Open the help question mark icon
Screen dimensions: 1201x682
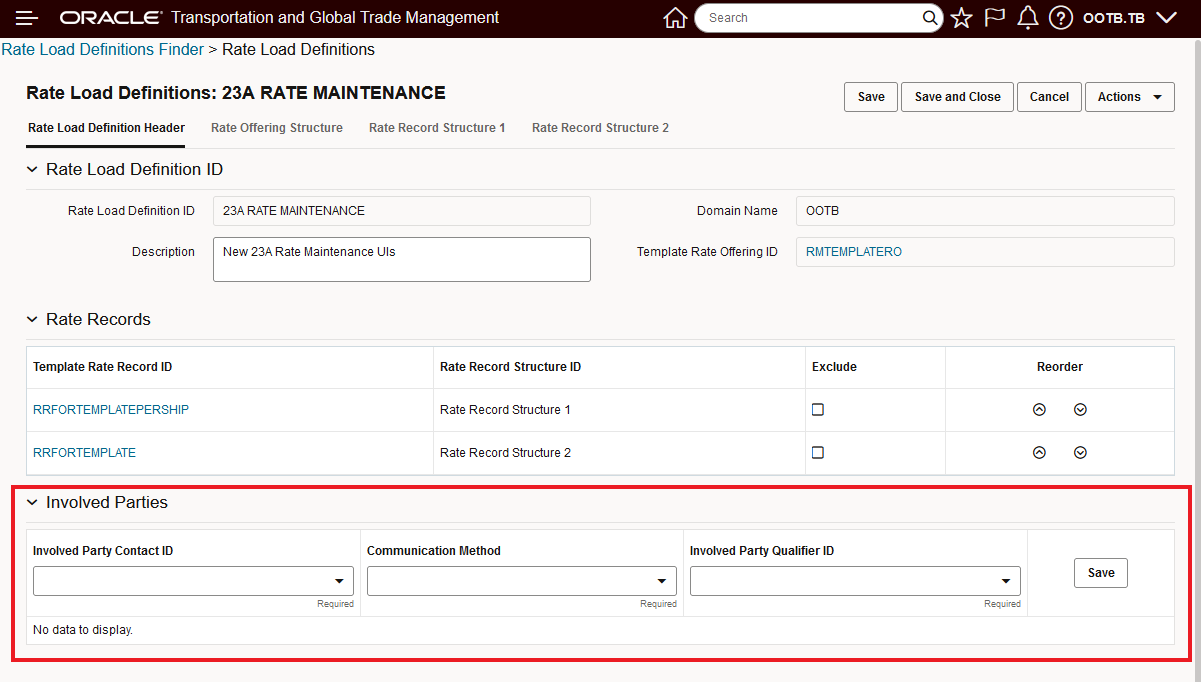tap(1061, 18)
